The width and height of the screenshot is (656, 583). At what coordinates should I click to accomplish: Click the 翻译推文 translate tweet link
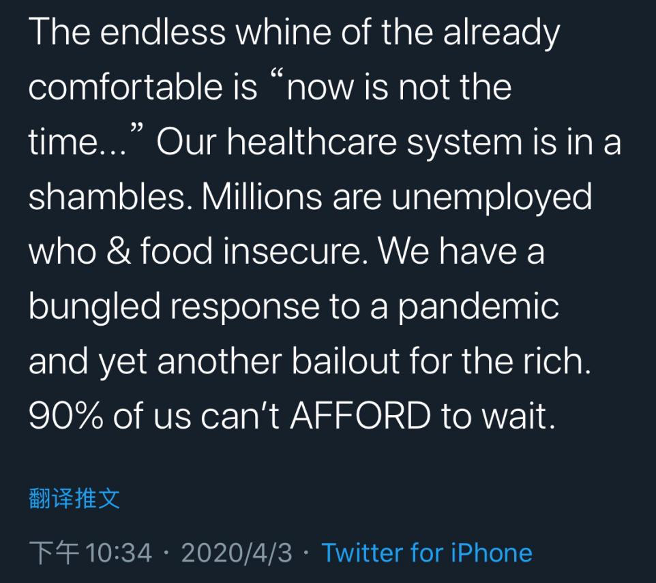point(74,499)
